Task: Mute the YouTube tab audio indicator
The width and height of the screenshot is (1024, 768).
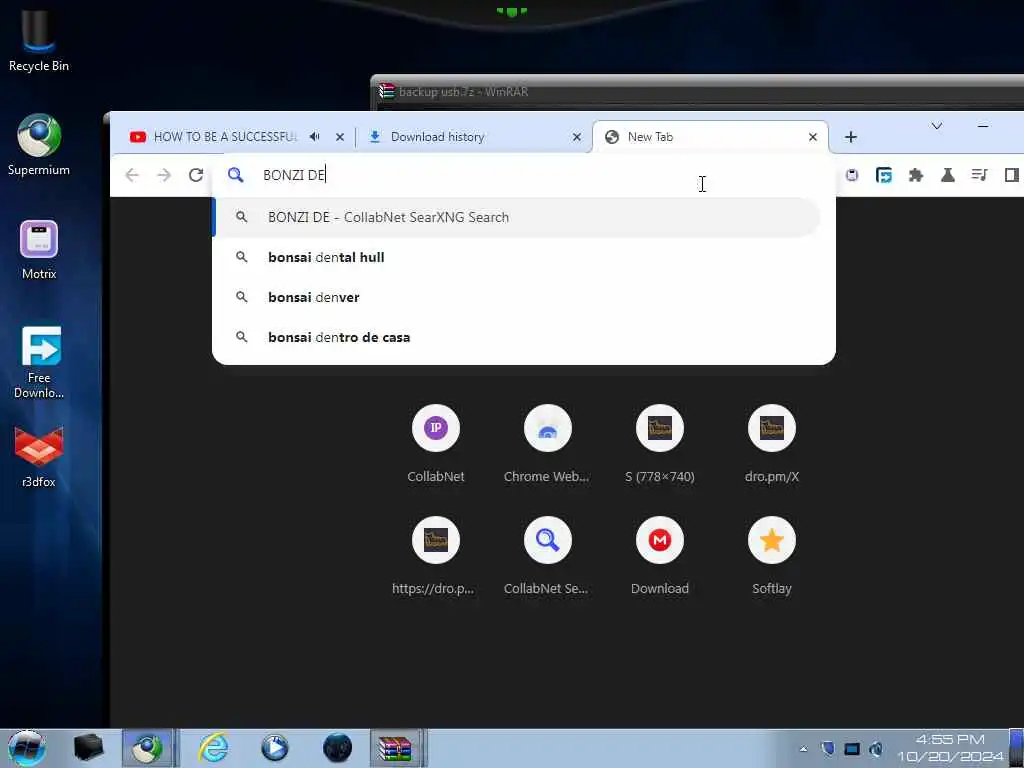Action: [x=315, y=136]
